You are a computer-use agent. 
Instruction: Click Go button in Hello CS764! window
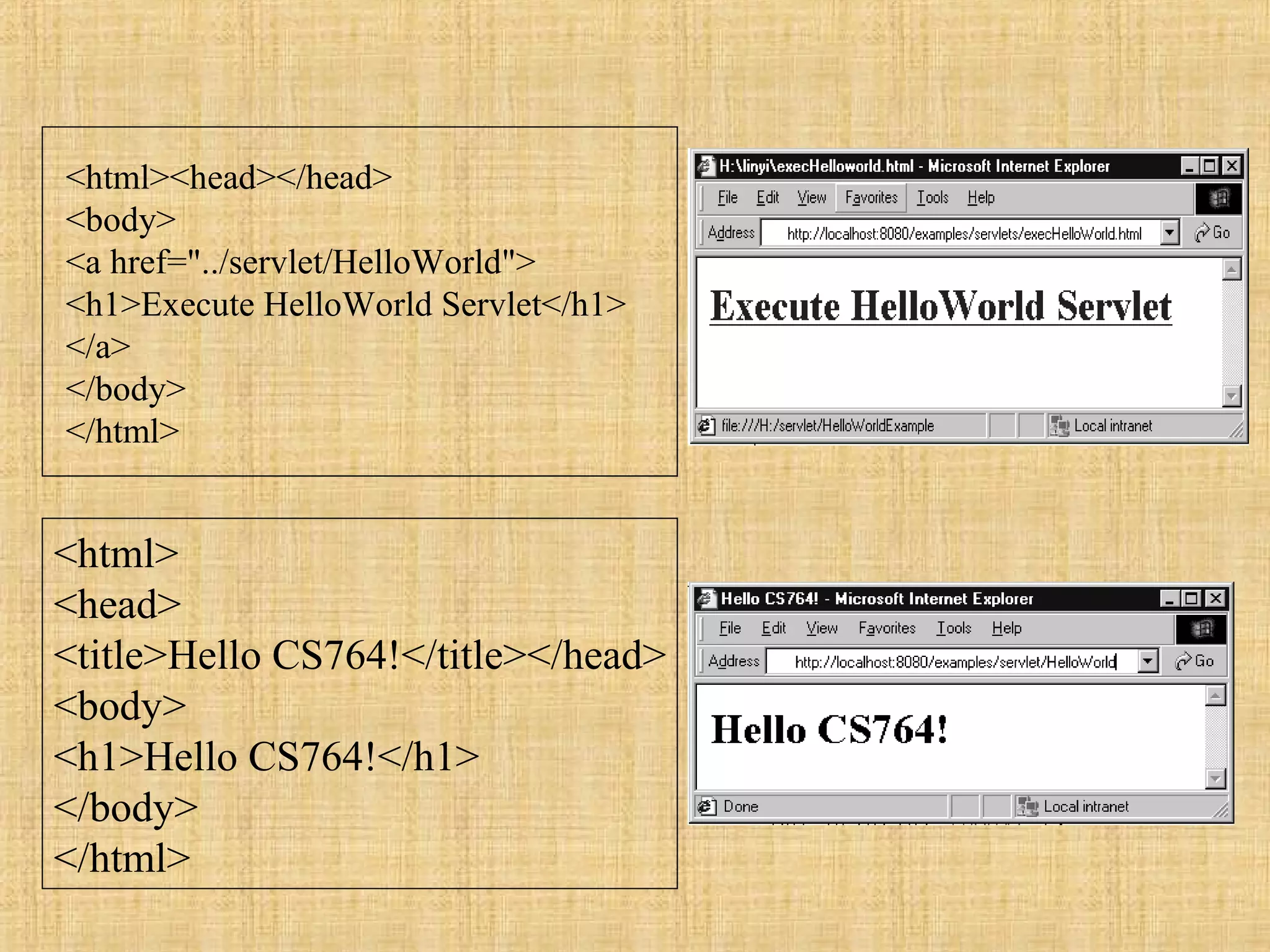(1194, 661)
